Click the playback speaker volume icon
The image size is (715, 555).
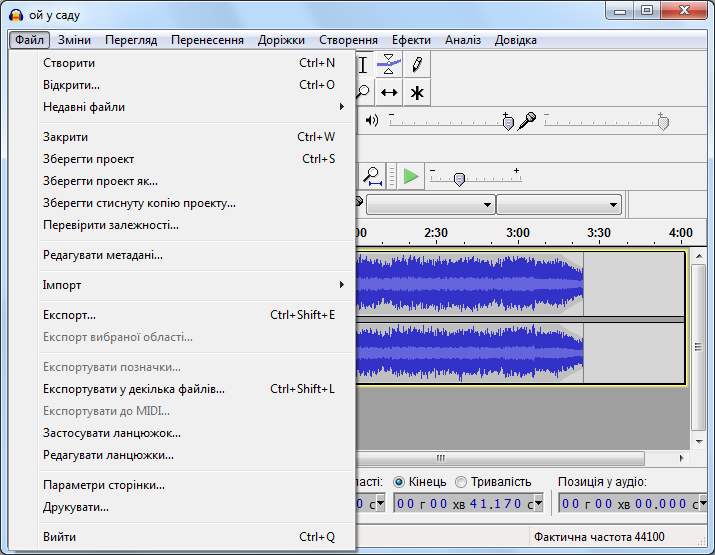pyautogui.click(x=372, y=120)
